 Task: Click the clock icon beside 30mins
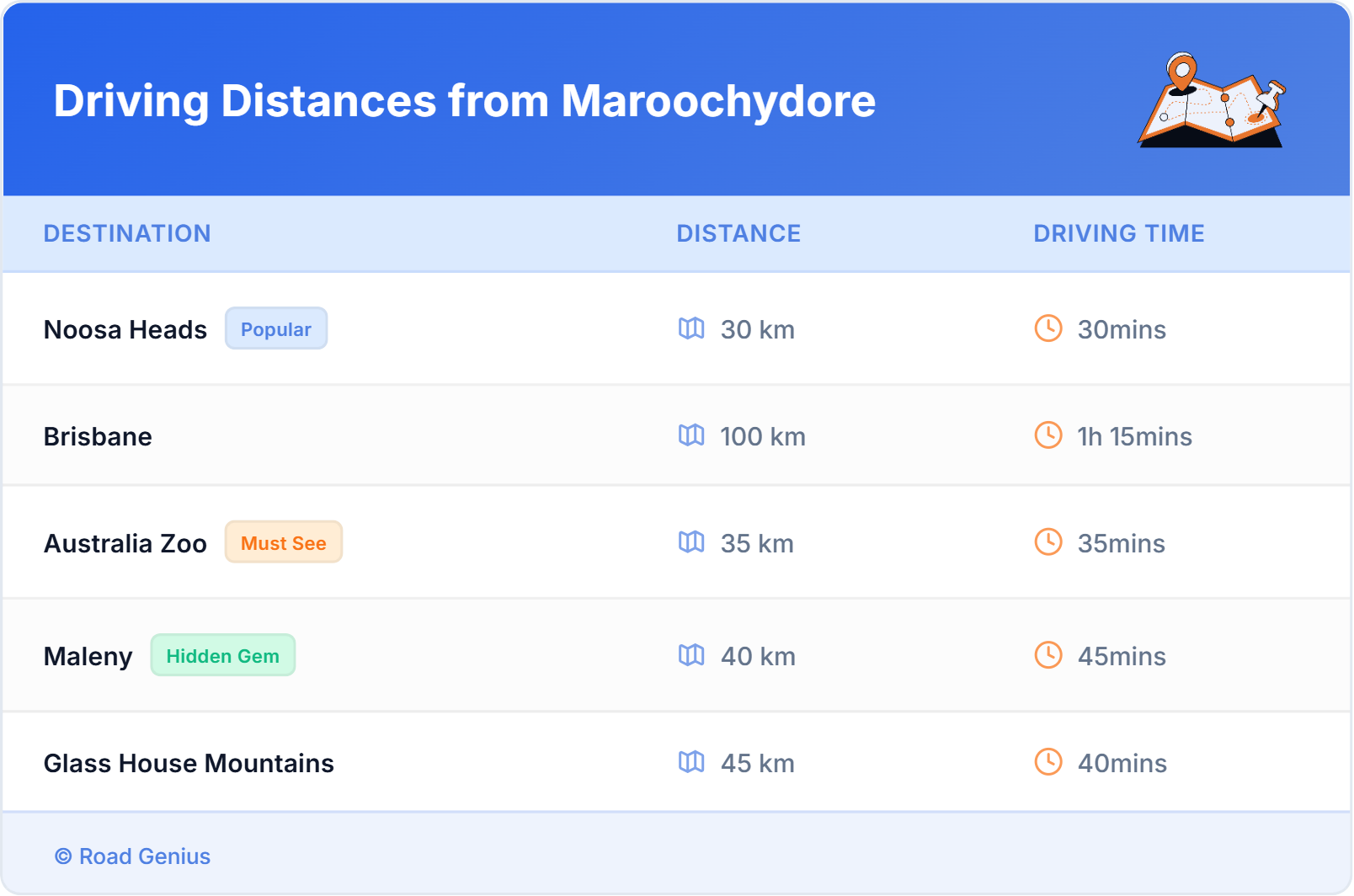(1047, 329)
